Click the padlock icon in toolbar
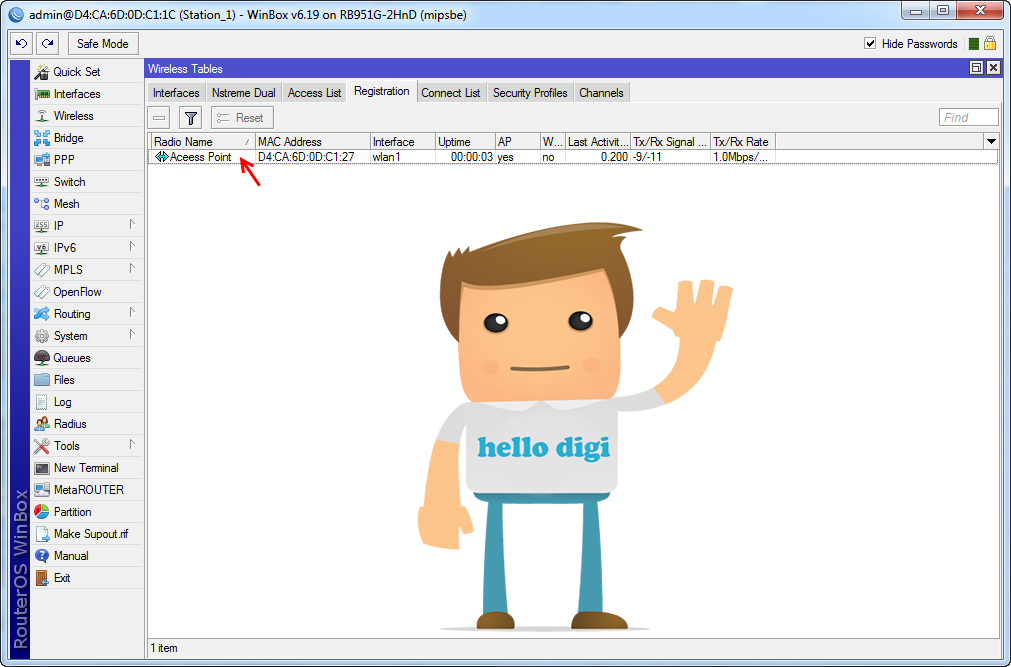This screenshot has height=667, width=1011. (990, 43)
